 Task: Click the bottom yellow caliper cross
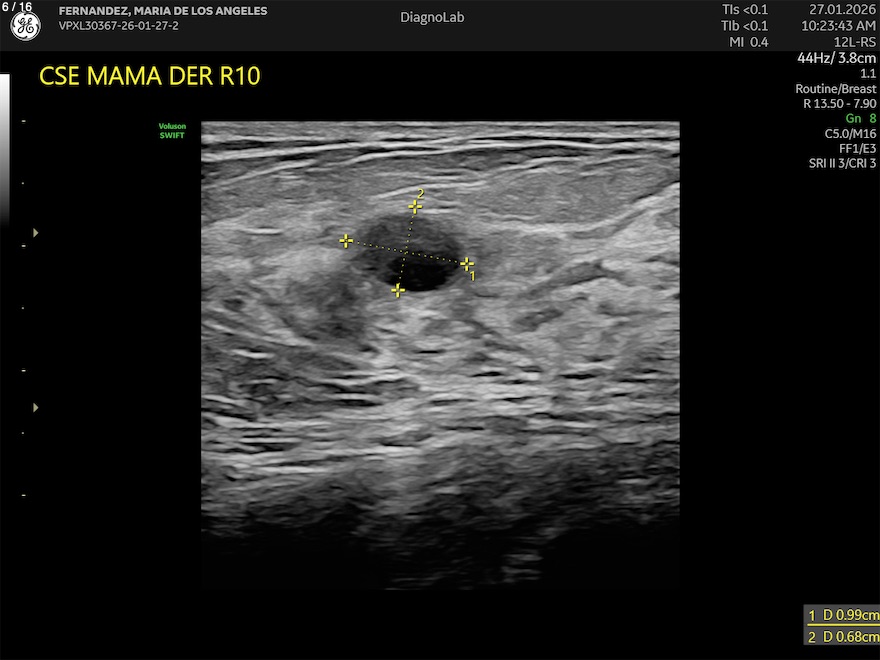point(398,290)
